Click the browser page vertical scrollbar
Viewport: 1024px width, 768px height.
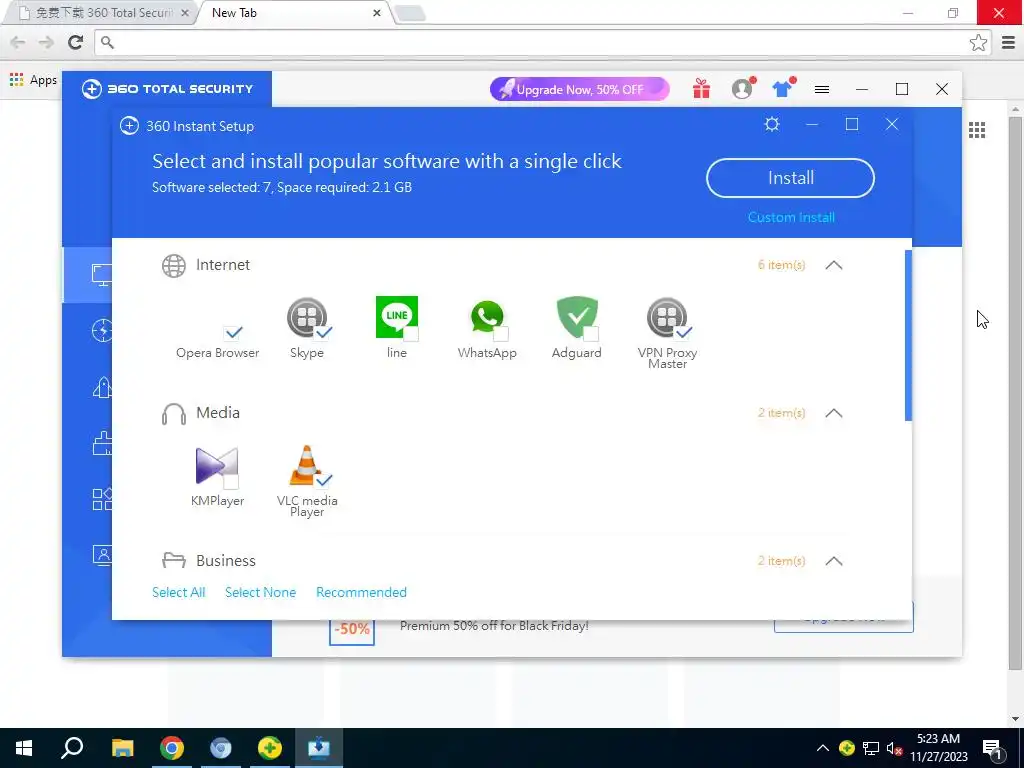click(x=1015, y=392)
